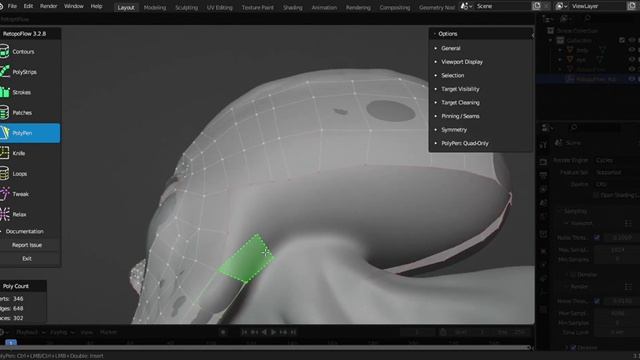The width and height of the screenshot is (640, 360).
Task: Switch to the Sculpting workspace tab
Action: click(186, 7)
